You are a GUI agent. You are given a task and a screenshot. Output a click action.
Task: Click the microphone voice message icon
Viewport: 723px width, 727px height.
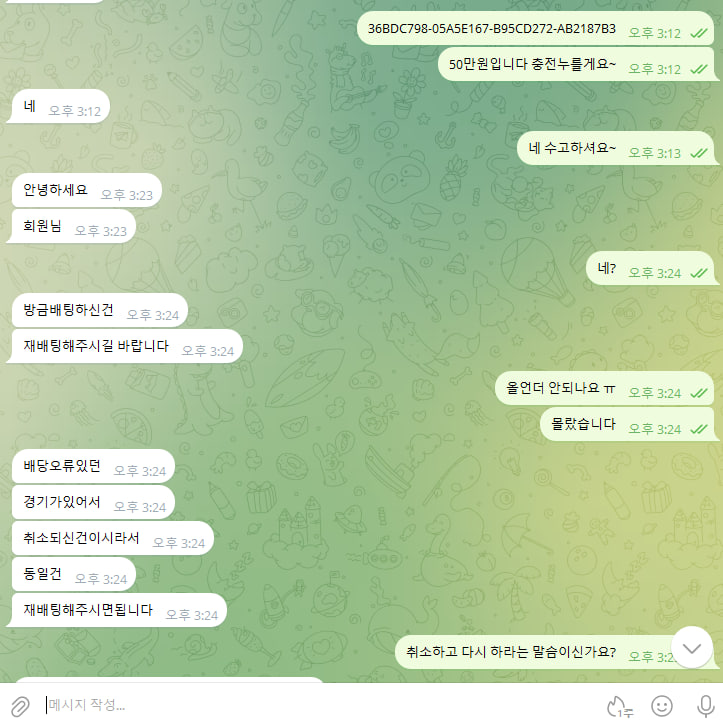pos(705,706)
